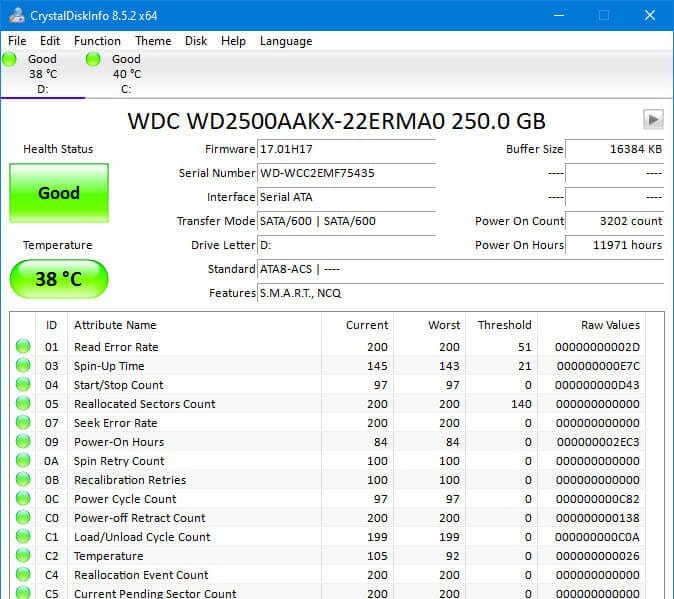674x599 pixels.
Task: Click the Transfer Mode field SATA/600
Action: point(346,221)
